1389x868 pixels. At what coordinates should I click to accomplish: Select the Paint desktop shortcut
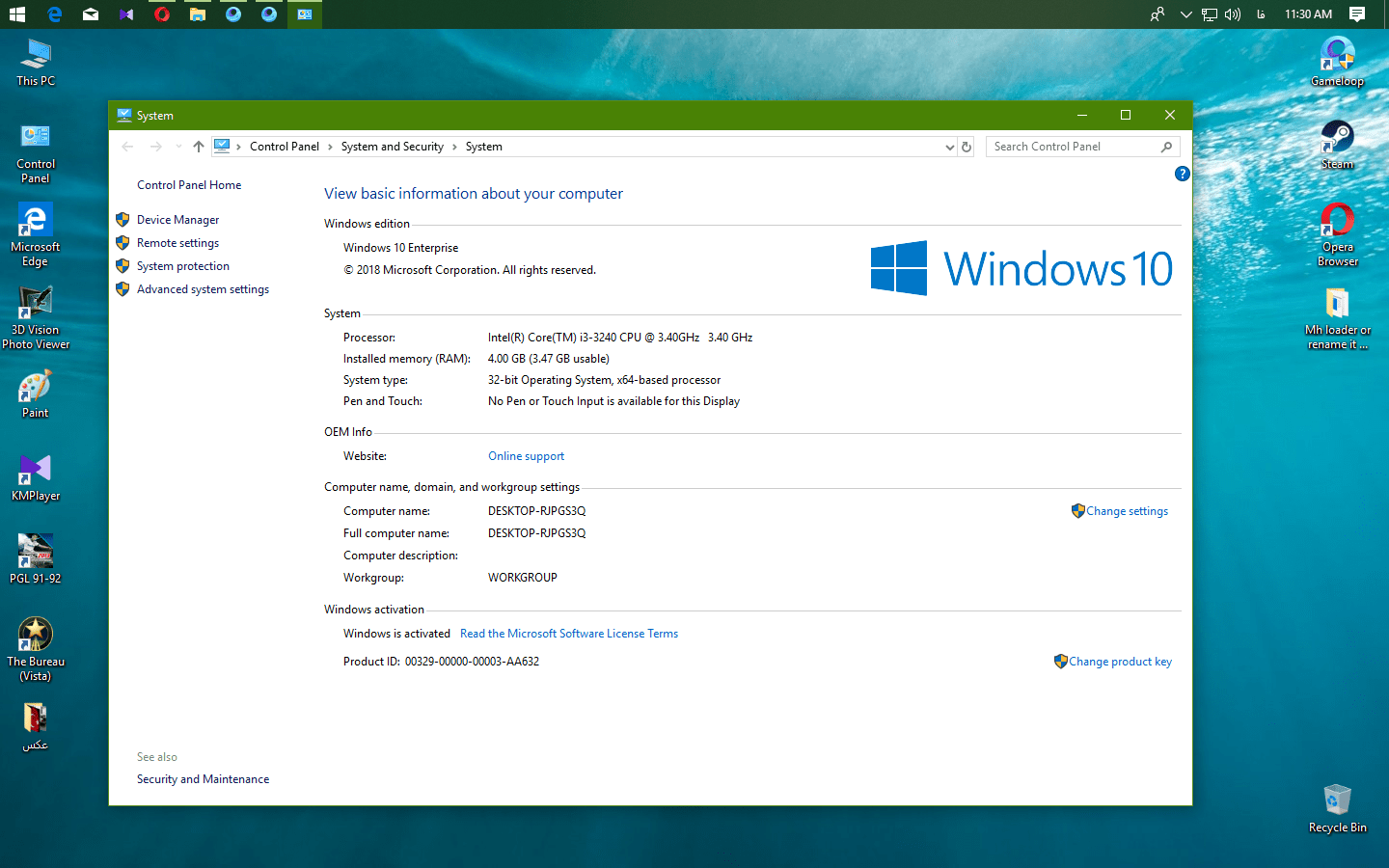pos(36,394)
